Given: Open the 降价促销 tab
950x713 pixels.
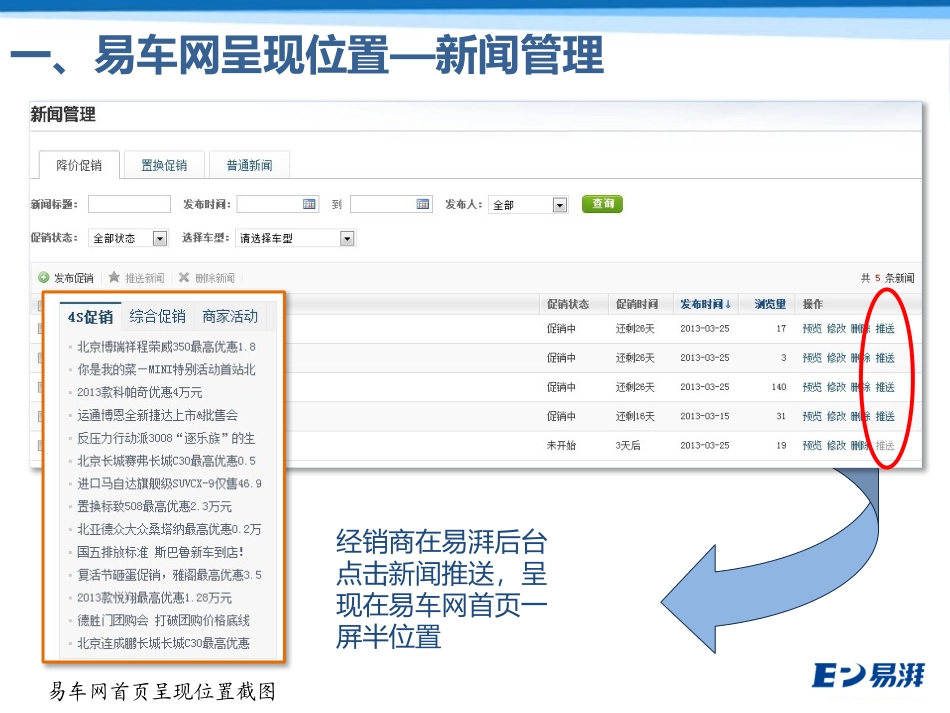Looking at the screenshot, I should (79, 165).
